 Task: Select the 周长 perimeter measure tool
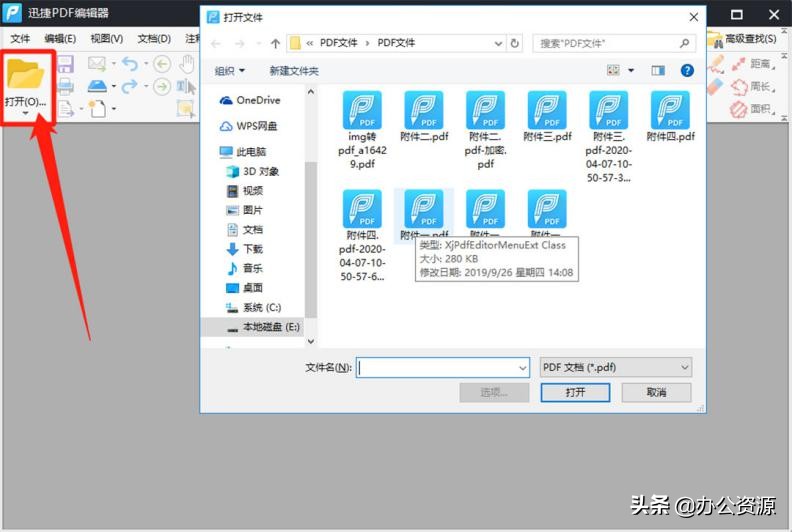point(753,86)
